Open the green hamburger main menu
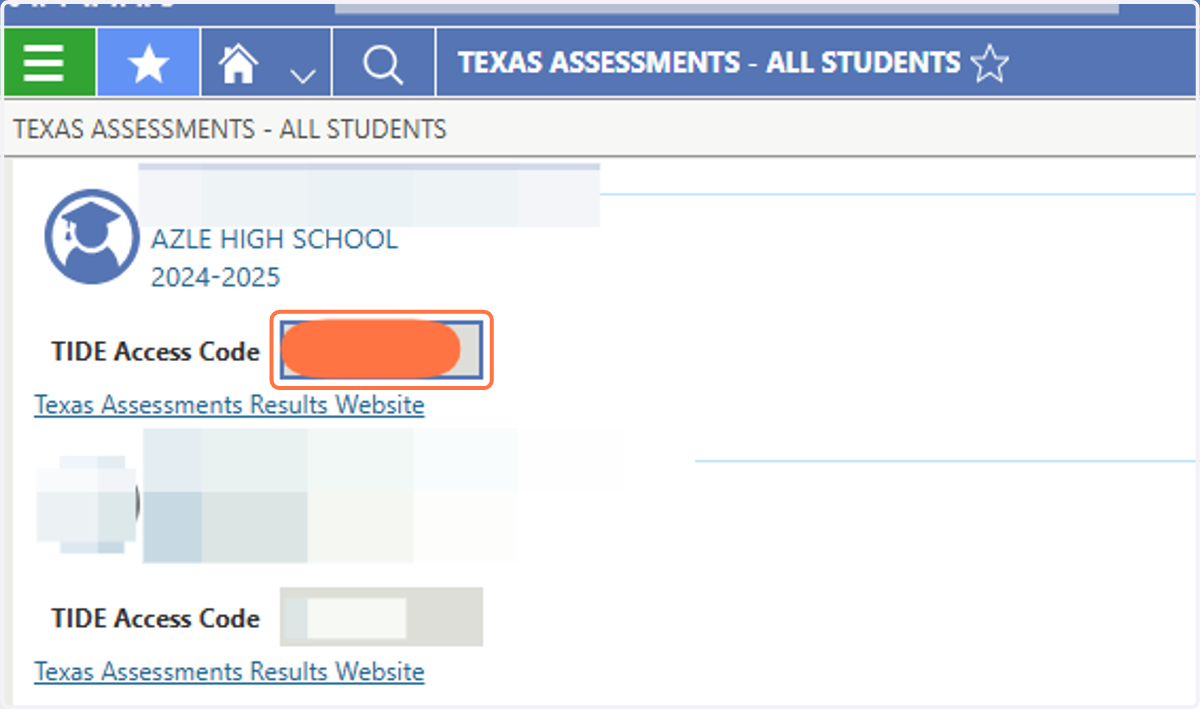This screenshot has width=1200, height=709. point(48,63)
